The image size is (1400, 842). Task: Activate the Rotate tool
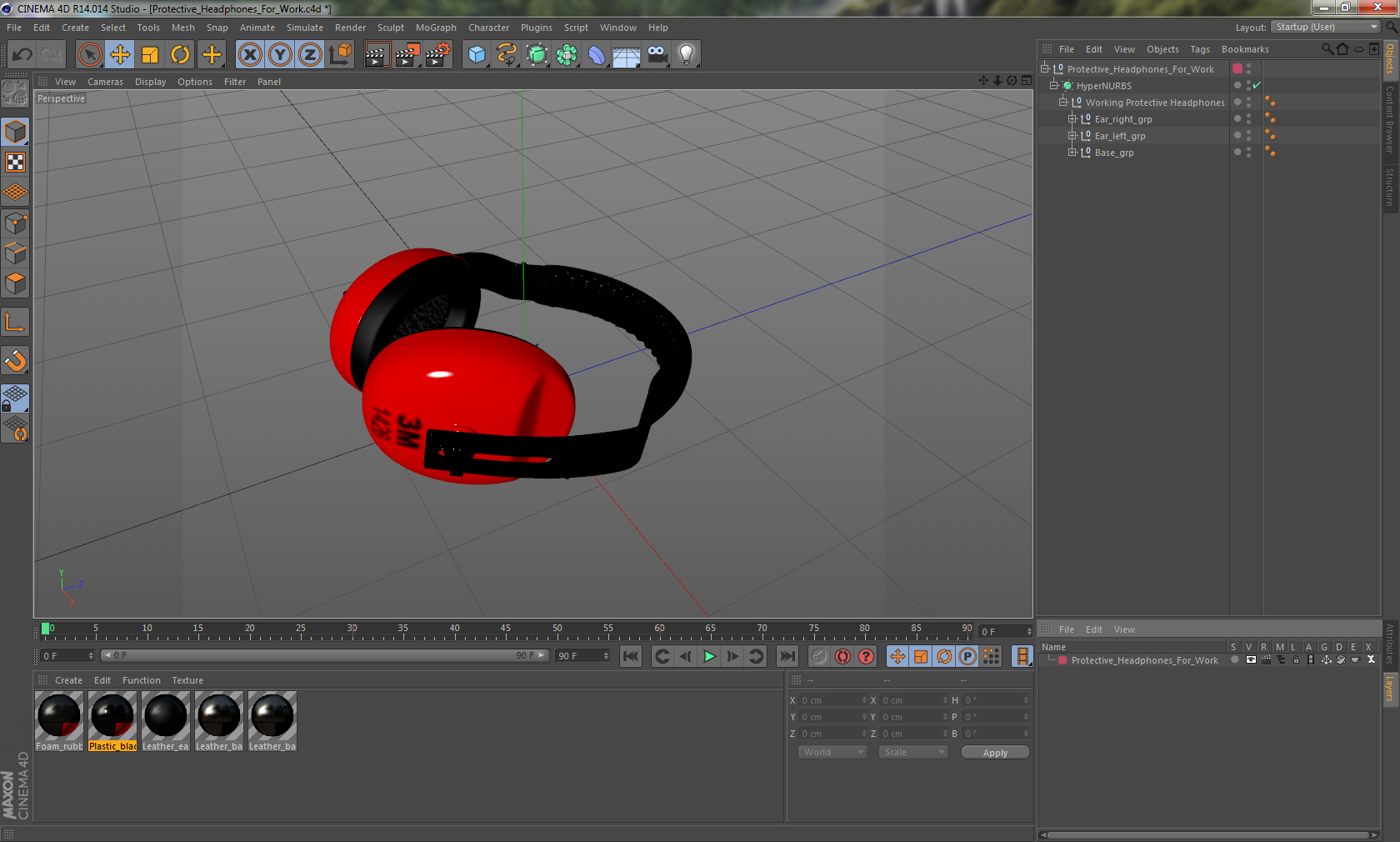click(x=180, y=55)
